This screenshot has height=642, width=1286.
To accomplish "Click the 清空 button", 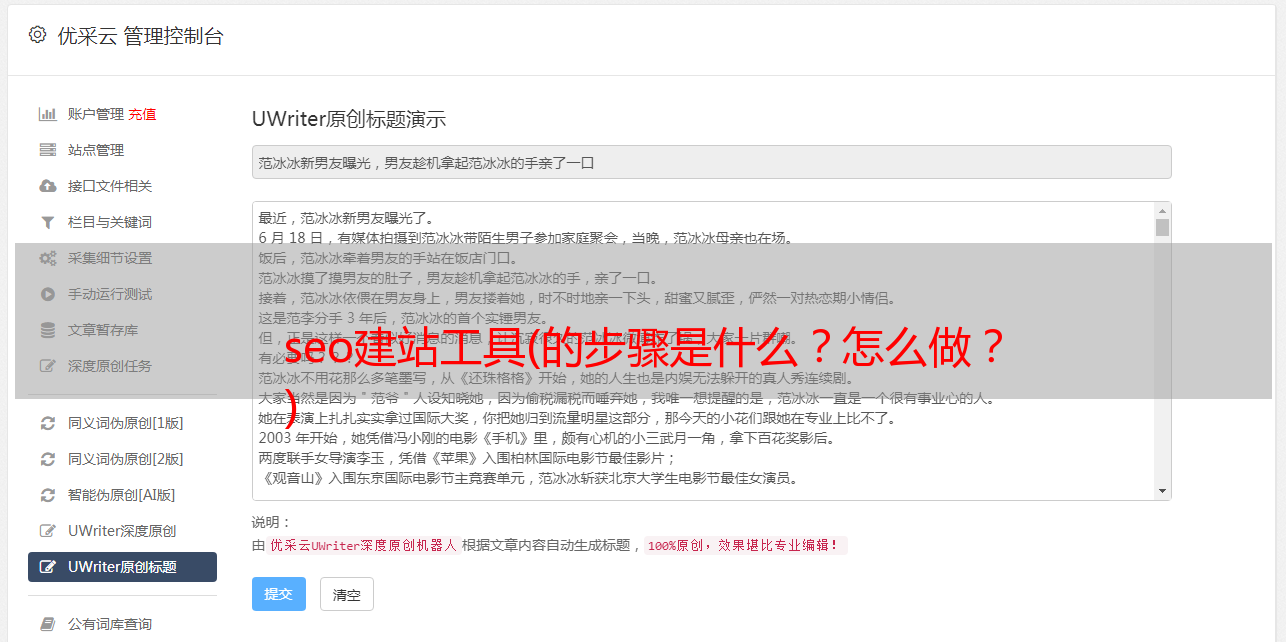I will (x=347, y=594).
